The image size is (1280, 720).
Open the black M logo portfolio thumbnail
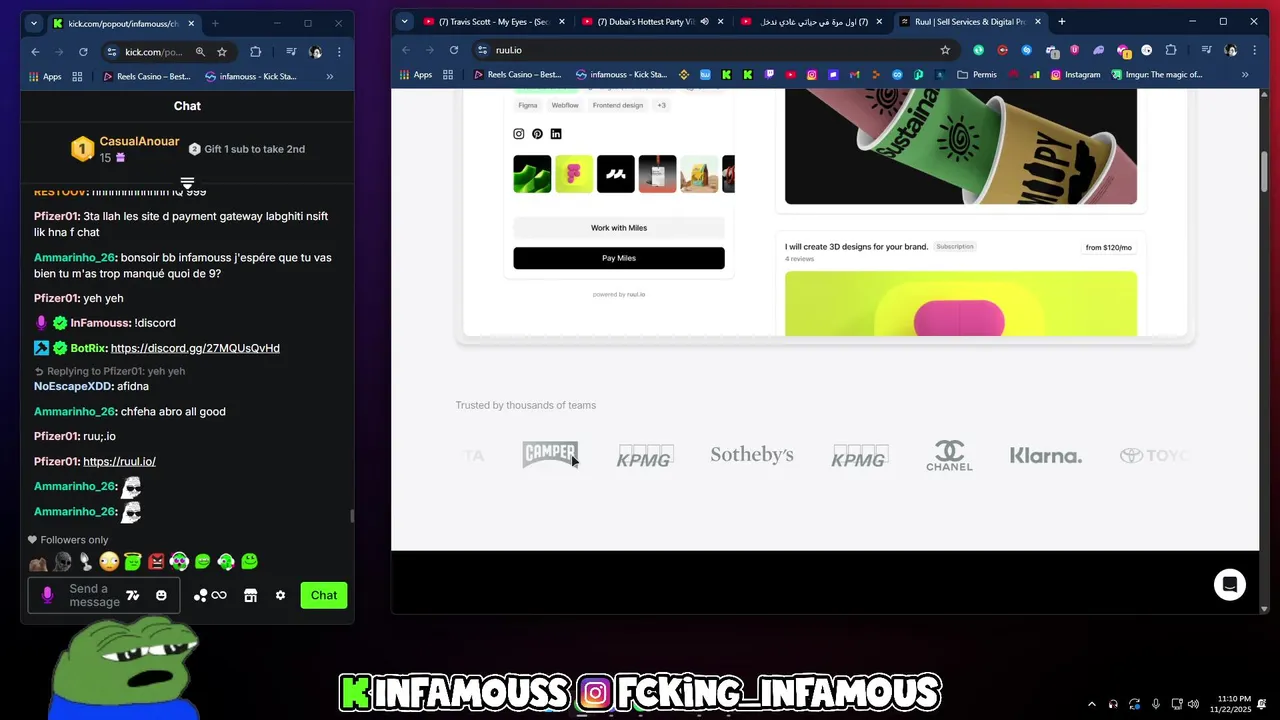[616, 174]
